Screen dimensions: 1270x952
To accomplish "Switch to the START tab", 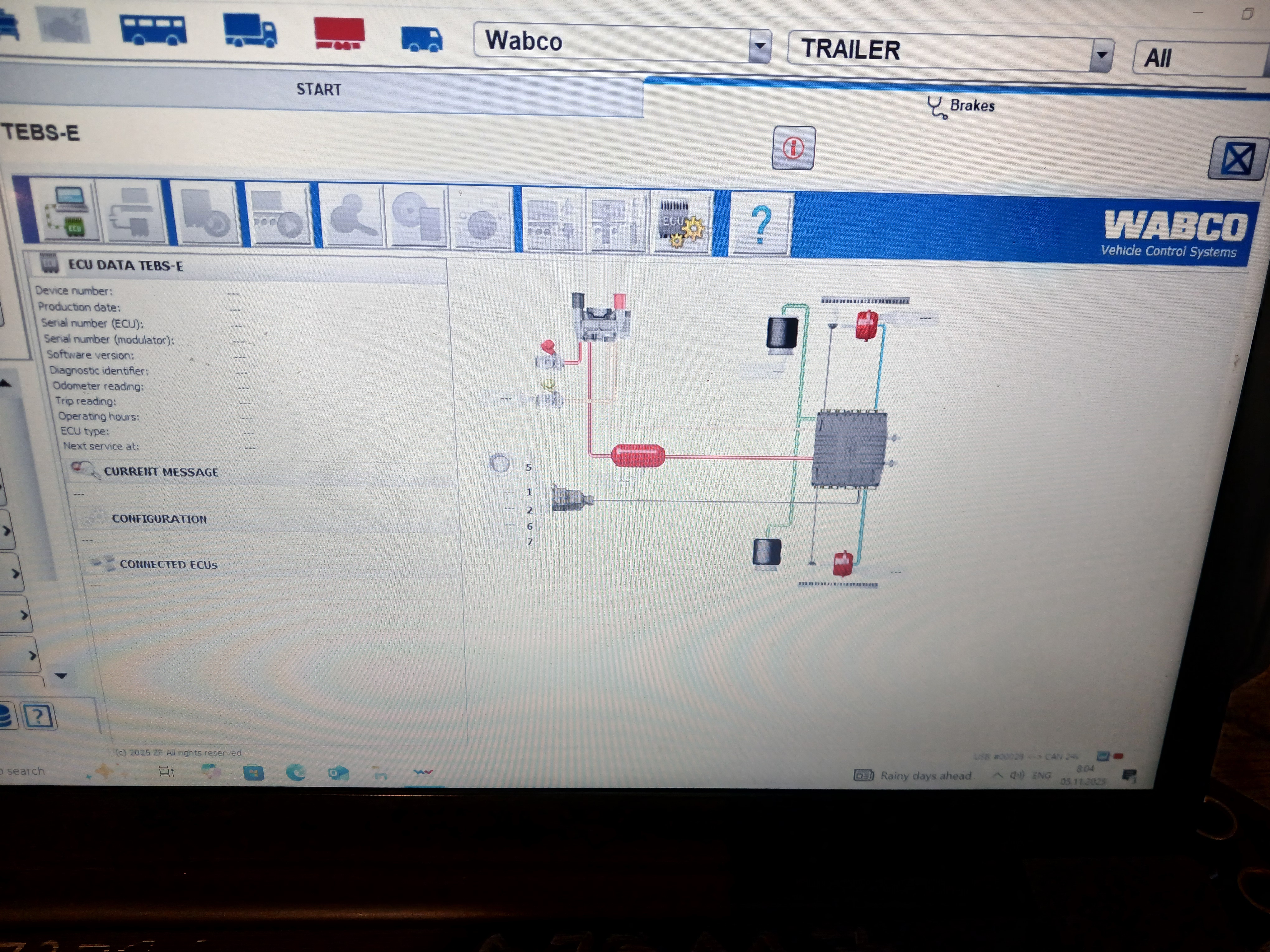I will point(319,90).
